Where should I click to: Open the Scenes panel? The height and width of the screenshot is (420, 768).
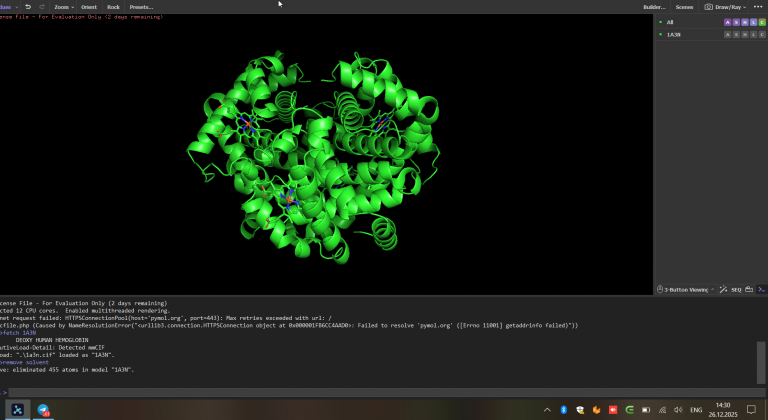click(x=684, y=7)
